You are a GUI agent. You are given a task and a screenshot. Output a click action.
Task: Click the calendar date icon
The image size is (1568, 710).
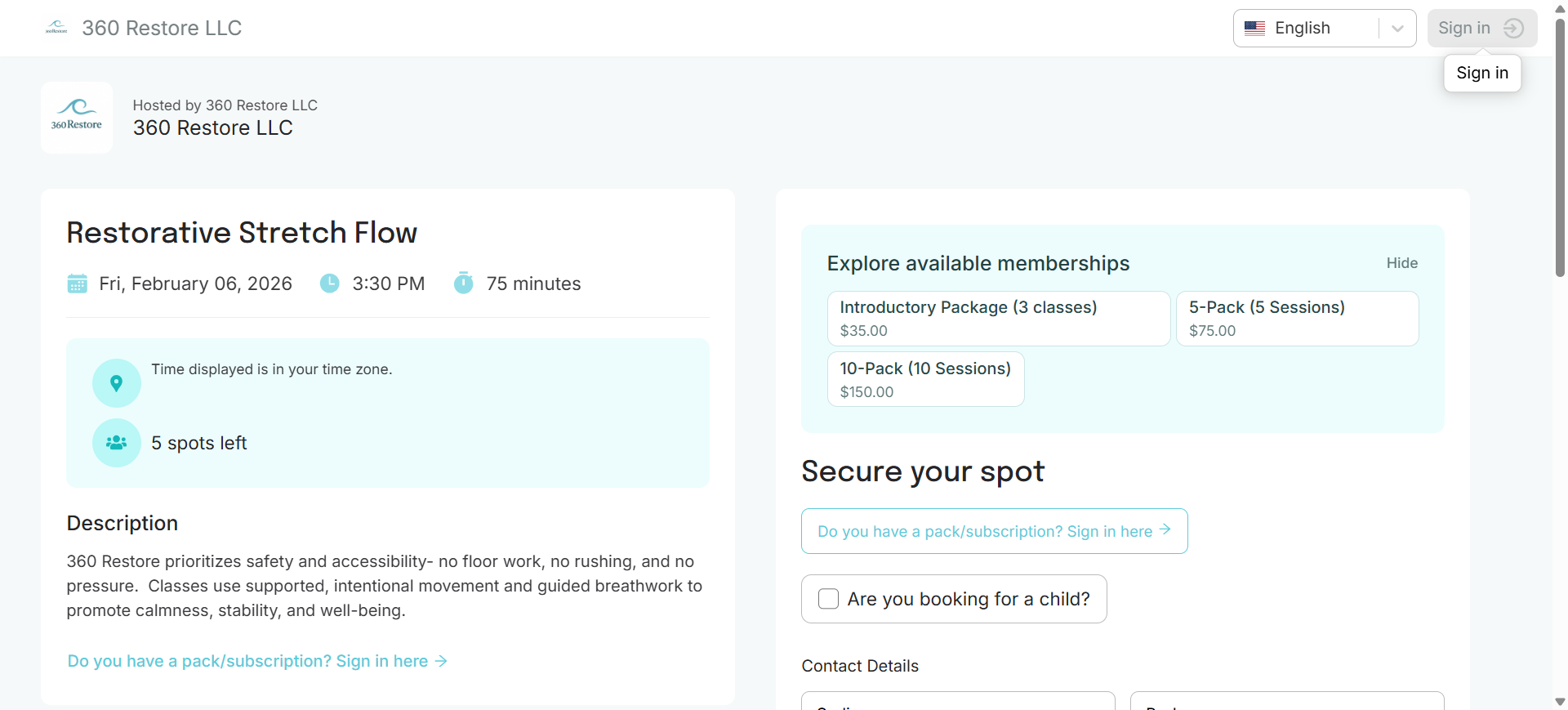tap(77, 284)
